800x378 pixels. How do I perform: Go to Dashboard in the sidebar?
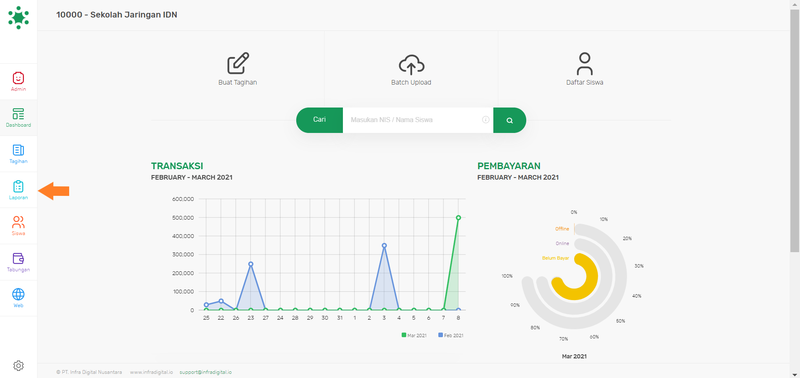tap(18, 118)
